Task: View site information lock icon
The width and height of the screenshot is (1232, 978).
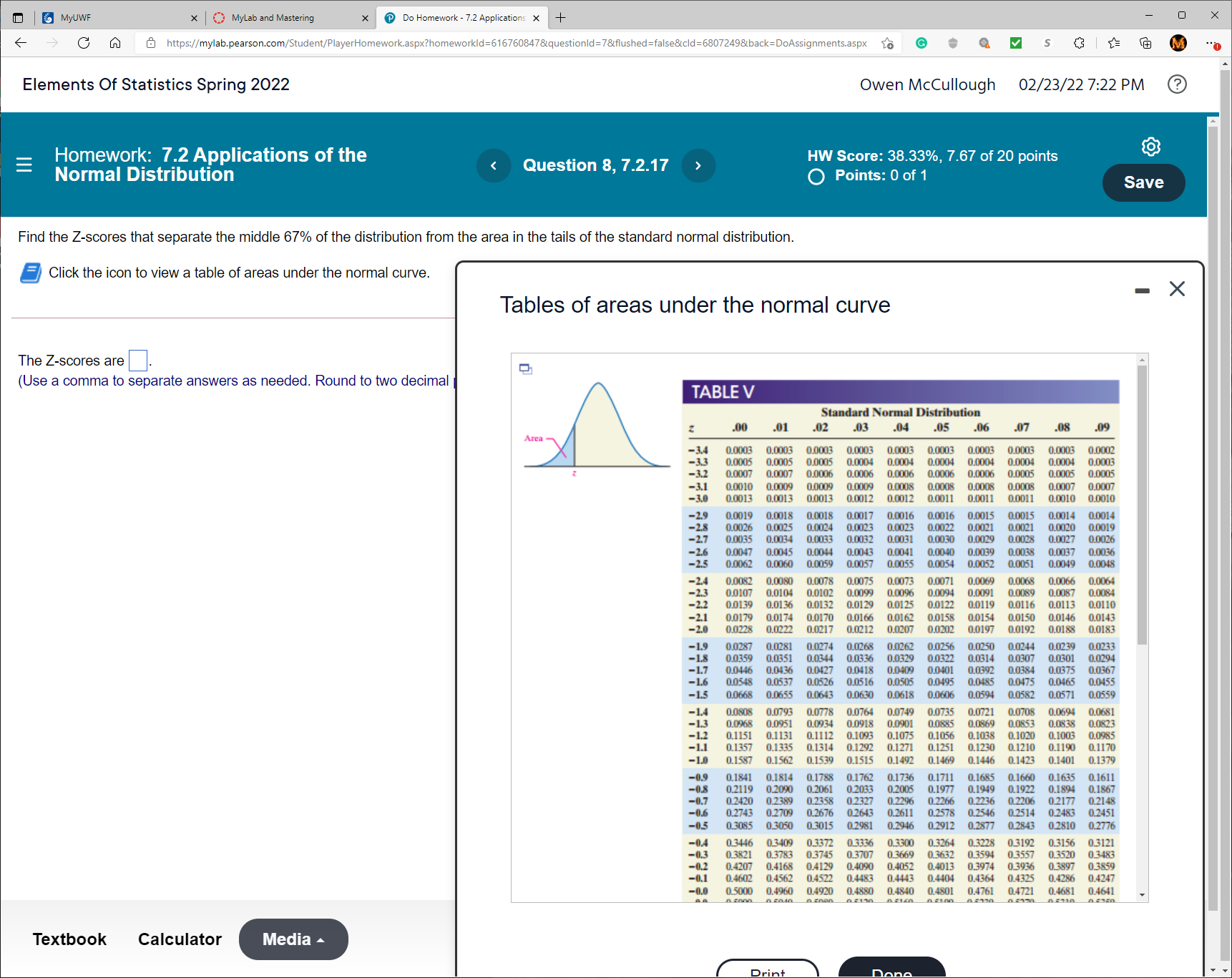Action: click(151, 43)
